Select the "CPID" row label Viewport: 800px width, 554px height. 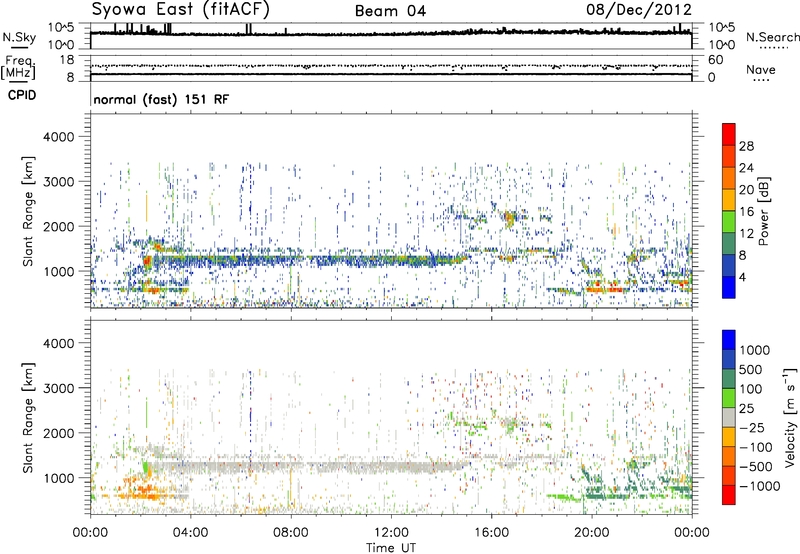[22, 95]
